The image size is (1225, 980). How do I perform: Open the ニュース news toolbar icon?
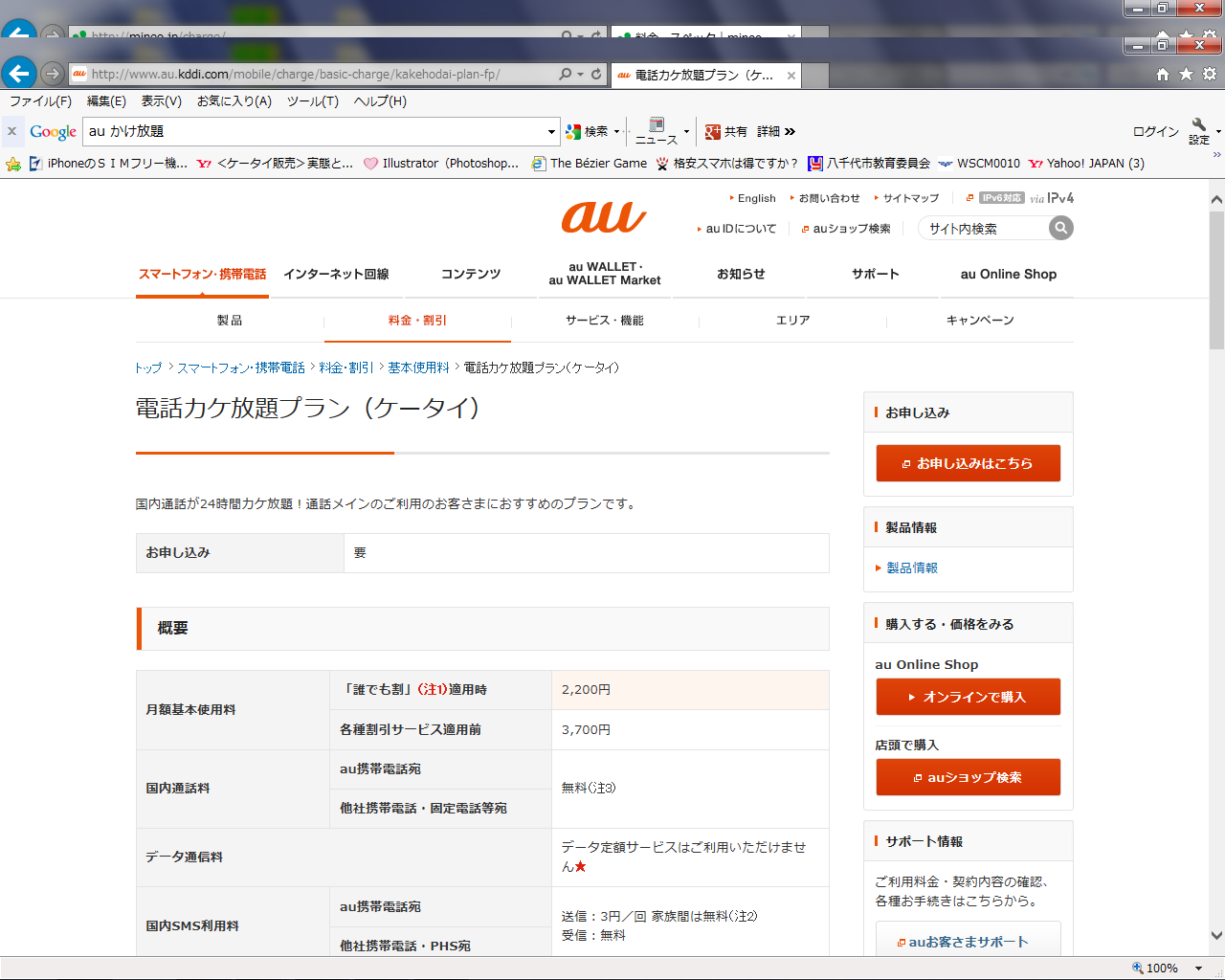click(x=657, y=131)
